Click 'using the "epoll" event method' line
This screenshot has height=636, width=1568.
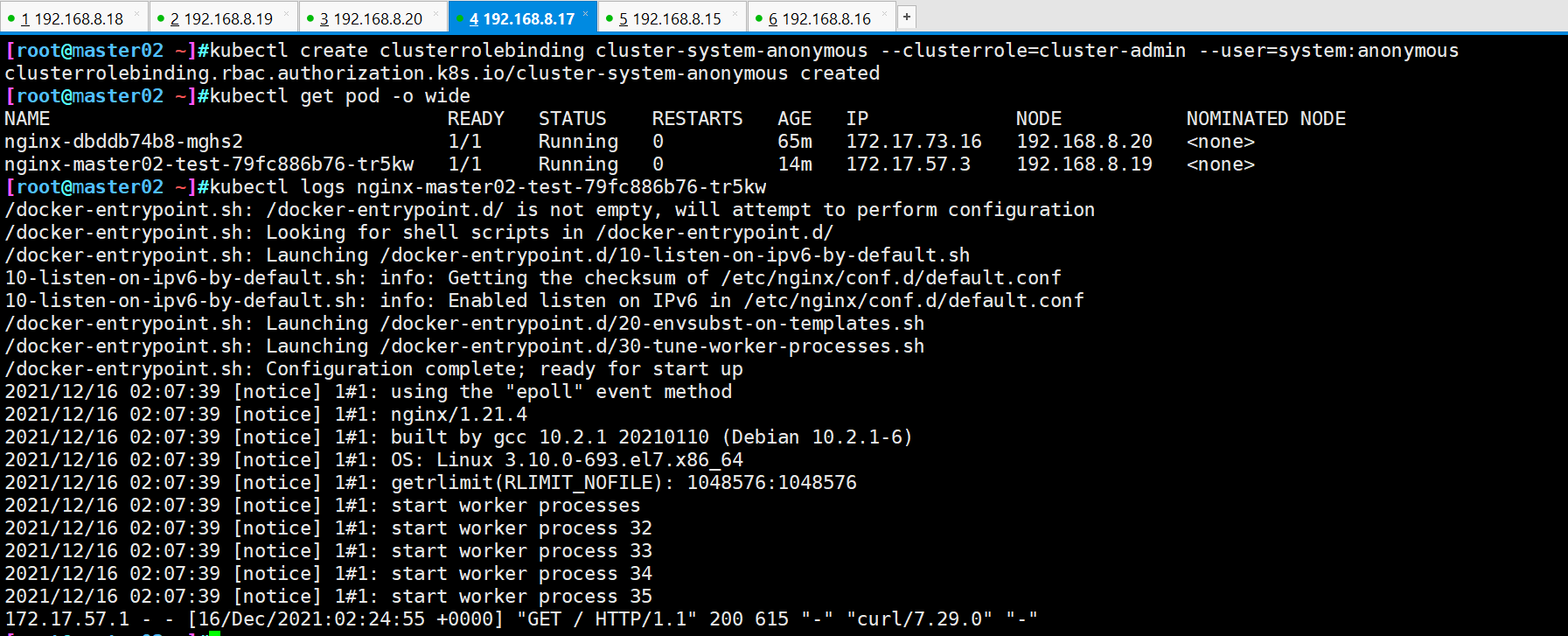point(368,392)
